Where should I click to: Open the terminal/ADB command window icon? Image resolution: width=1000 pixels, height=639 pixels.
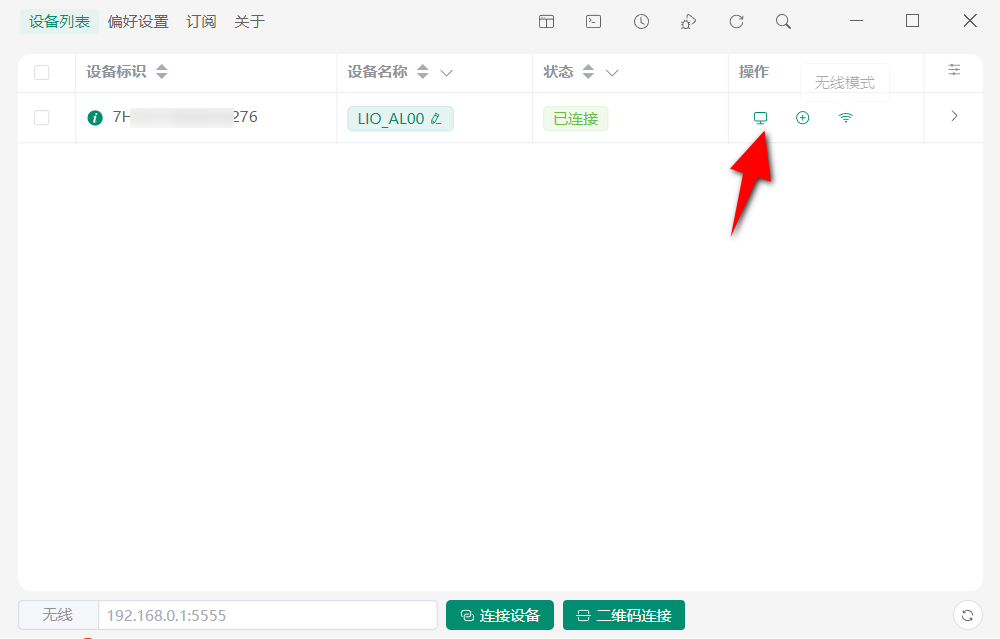point(593,20)
